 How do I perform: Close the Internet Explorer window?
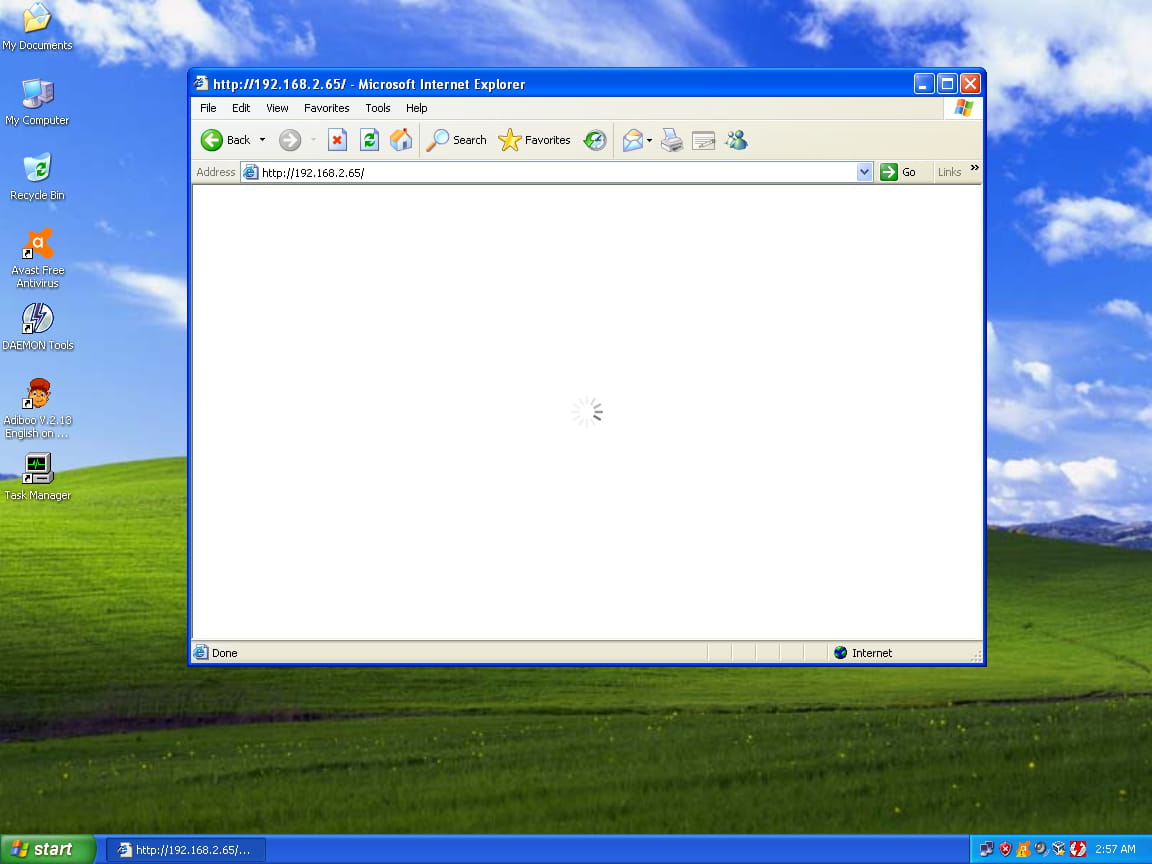coord(971,84)
